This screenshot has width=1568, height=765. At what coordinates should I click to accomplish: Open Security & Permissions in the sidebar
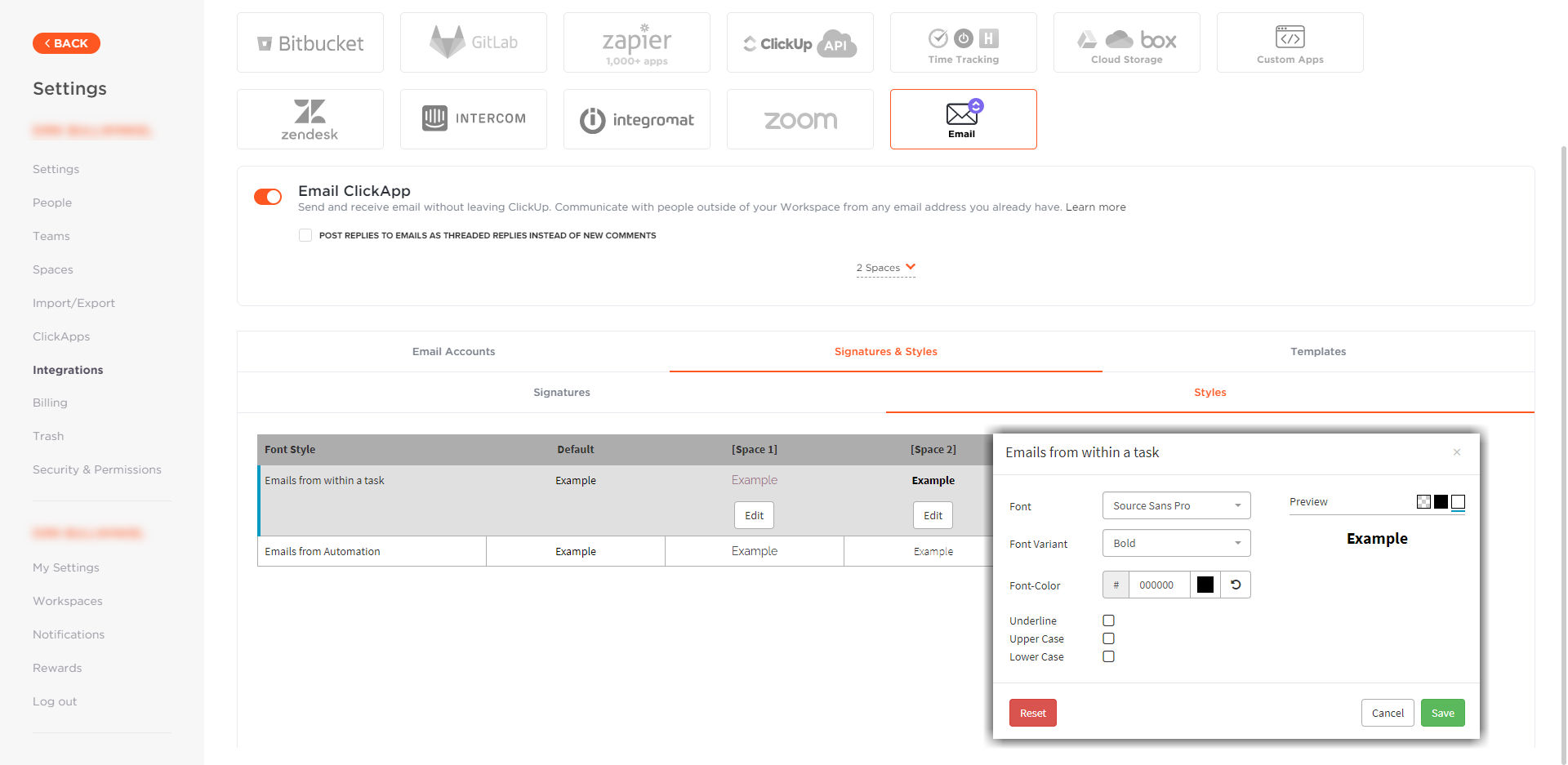tap(97, 469)
